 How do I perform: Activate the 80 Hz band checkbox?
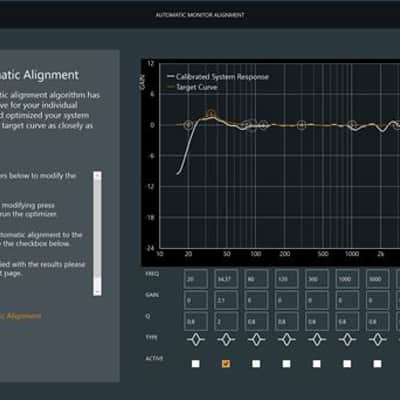[x=256, y=363]
